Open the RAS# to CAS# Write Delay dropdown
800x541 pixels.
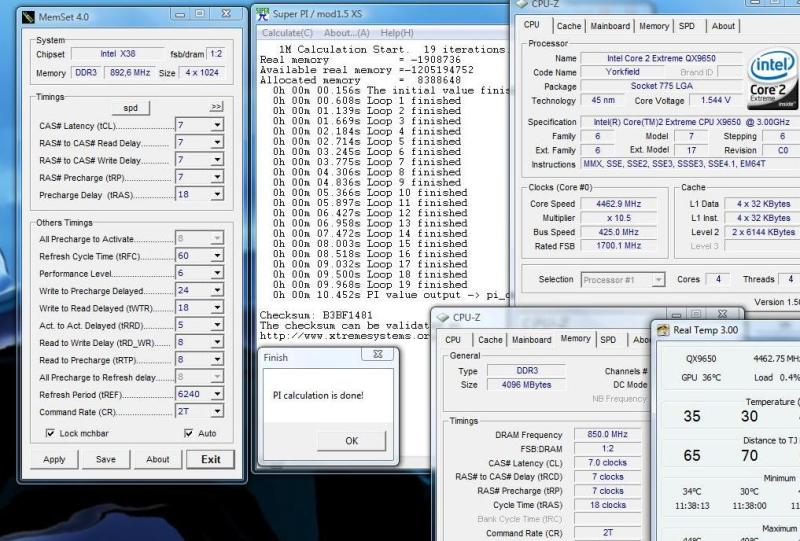pos(217,160)
